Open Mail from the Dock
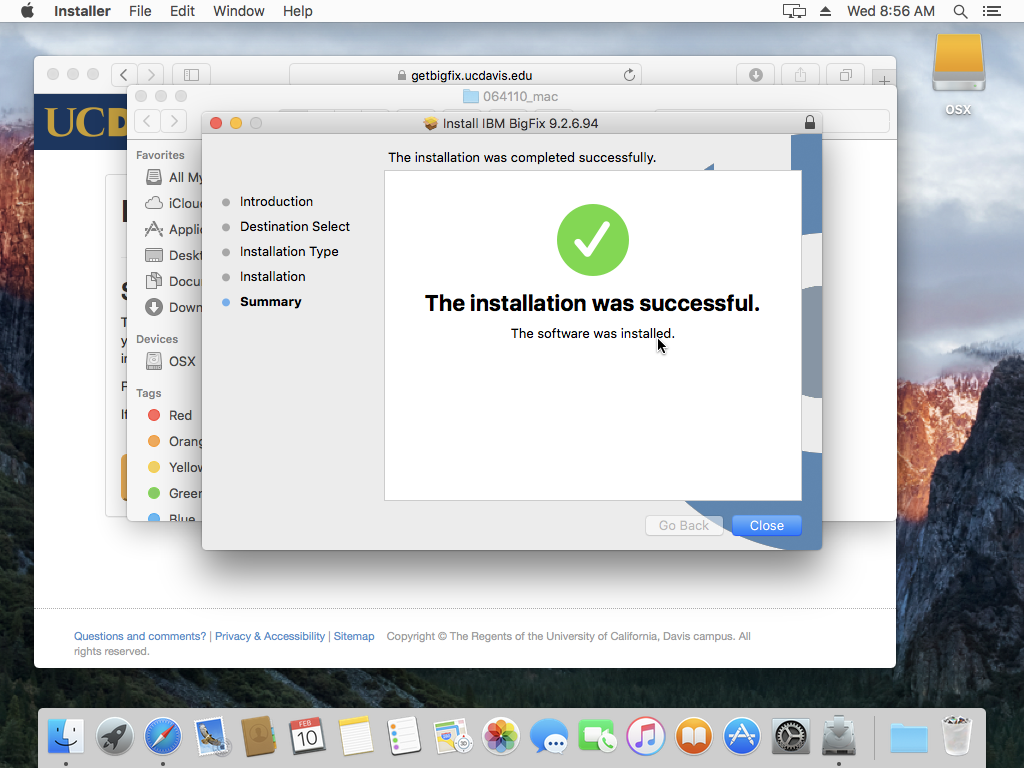 click(211, 737)
